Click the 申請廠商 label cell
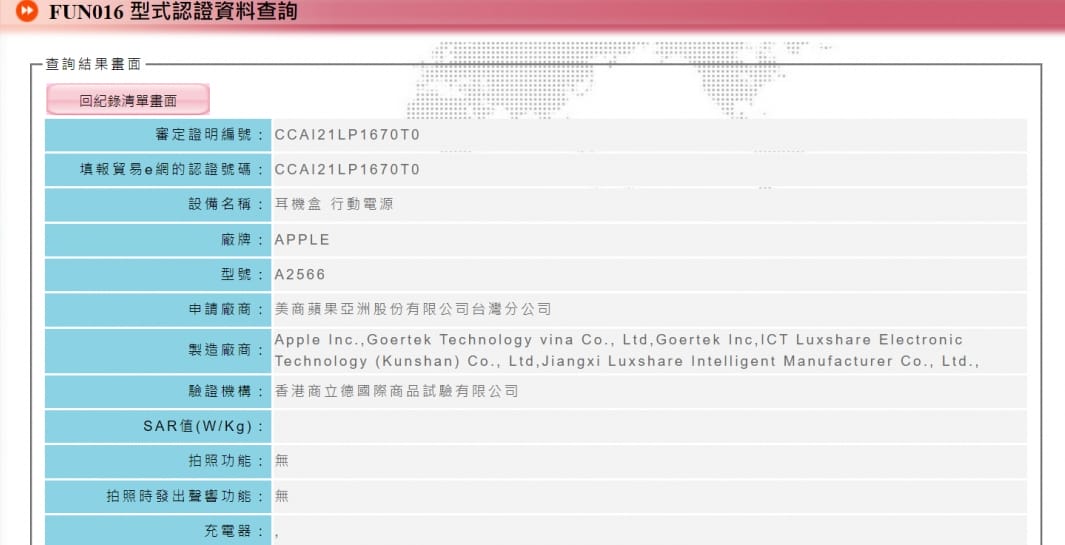Screen dimensions: 1065x545 pyautogui.click(x=158, y=310)
